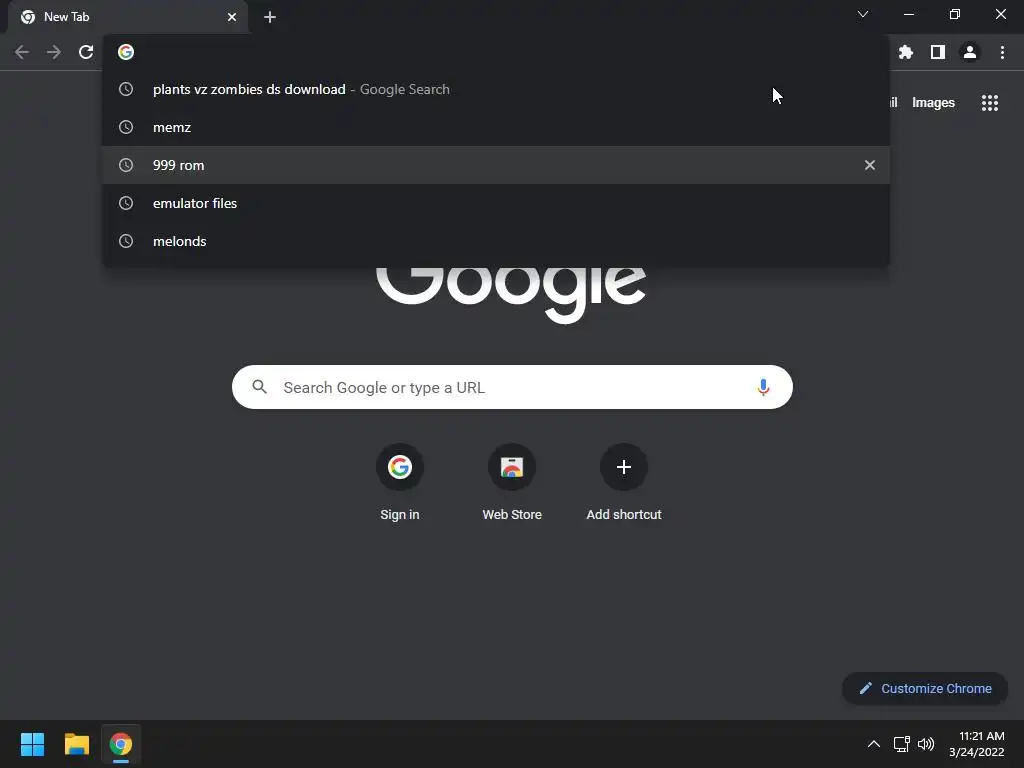
Task: Choose the 'melonds' suggestion
Action: pyautogui.click(x=496, y=241)
